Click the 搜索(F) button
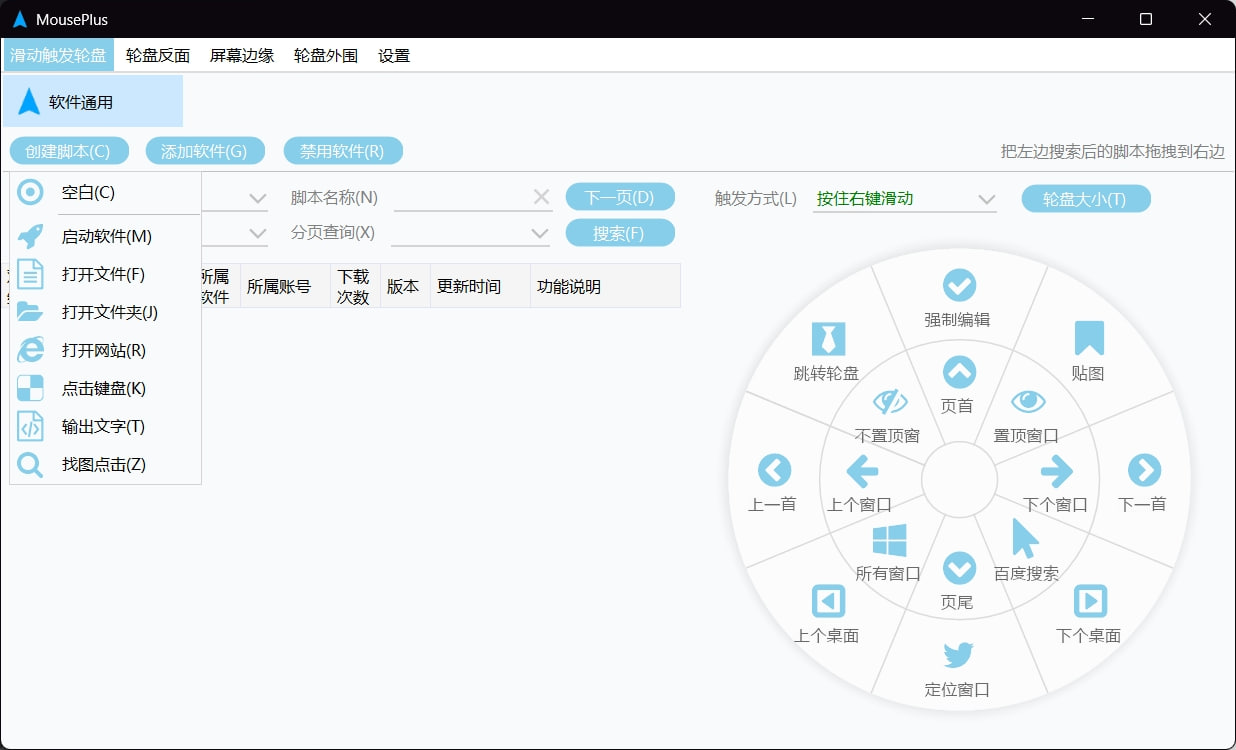The height and width of the screenshot is (750, 1236). (620, 233)
